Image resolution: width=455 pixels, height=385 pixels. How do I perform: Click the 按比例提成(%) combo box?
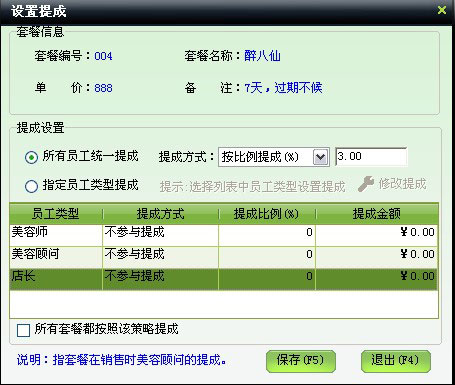274,157
